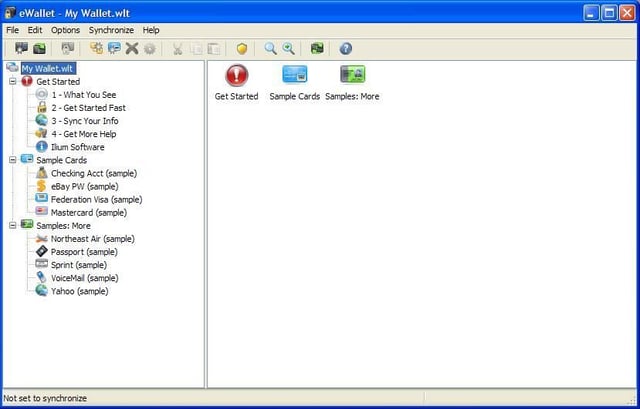640x409 pixels.
Task: Select Samples: More category in tree
Action: coord(63,226)
